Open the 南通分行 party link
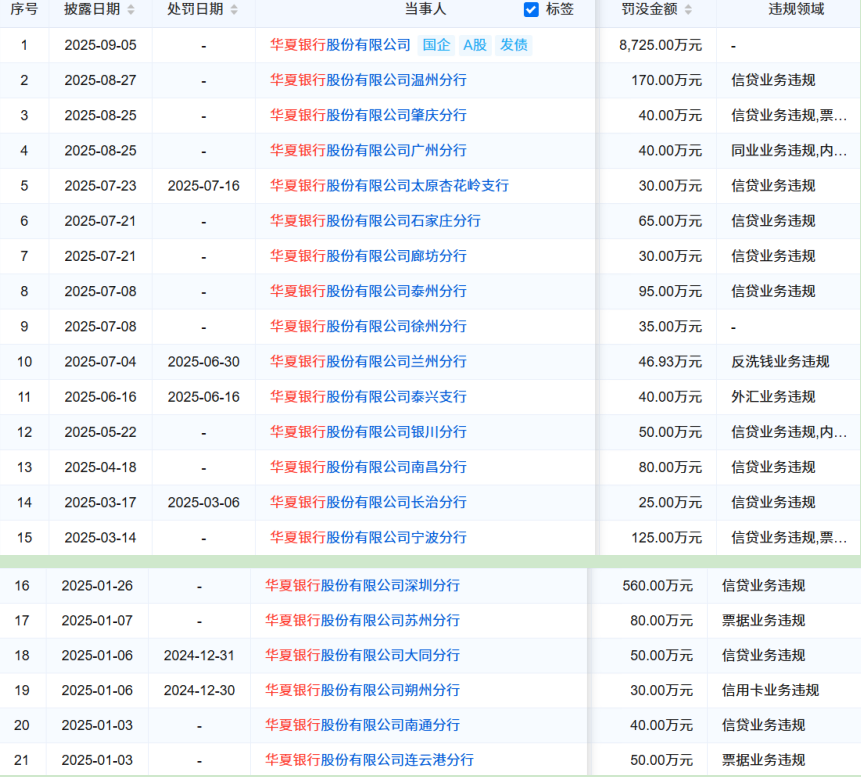 362,725
